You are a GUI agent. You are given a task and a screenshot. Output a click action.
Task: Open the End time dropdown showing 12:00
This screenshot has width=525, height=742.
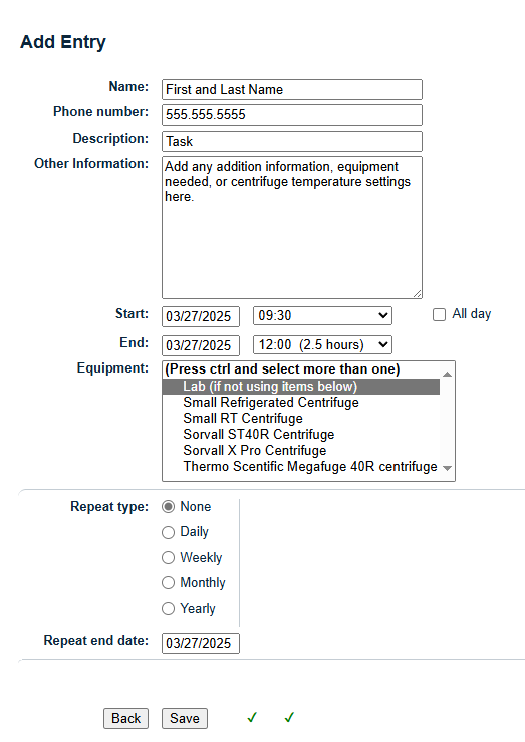pos(322,344)
